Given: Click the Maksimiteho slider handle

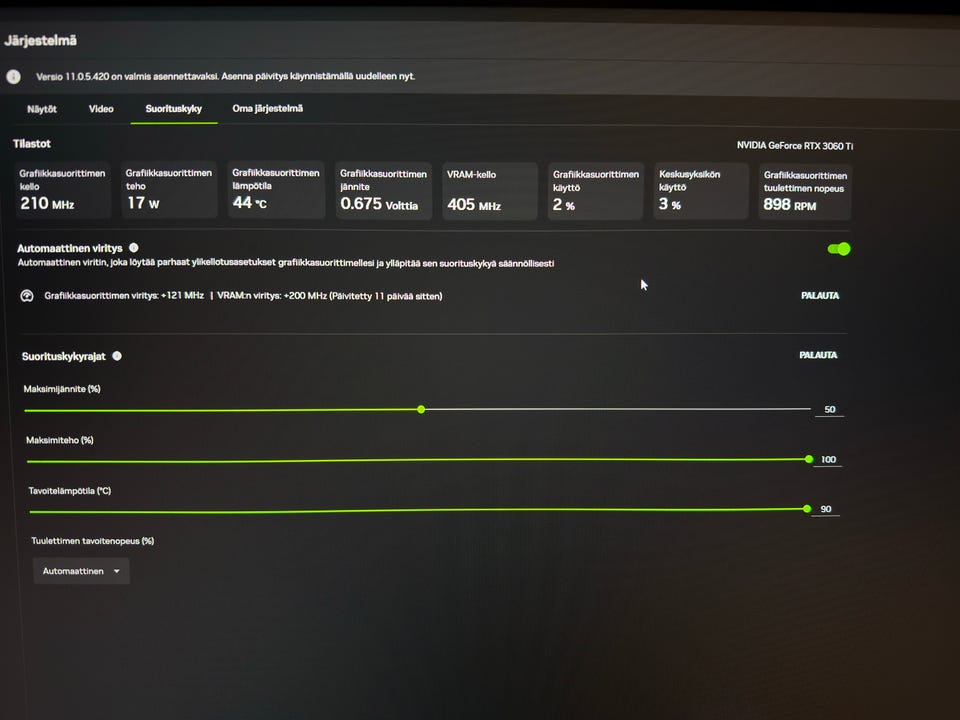Looking at the screenshot, I should 809,459.
